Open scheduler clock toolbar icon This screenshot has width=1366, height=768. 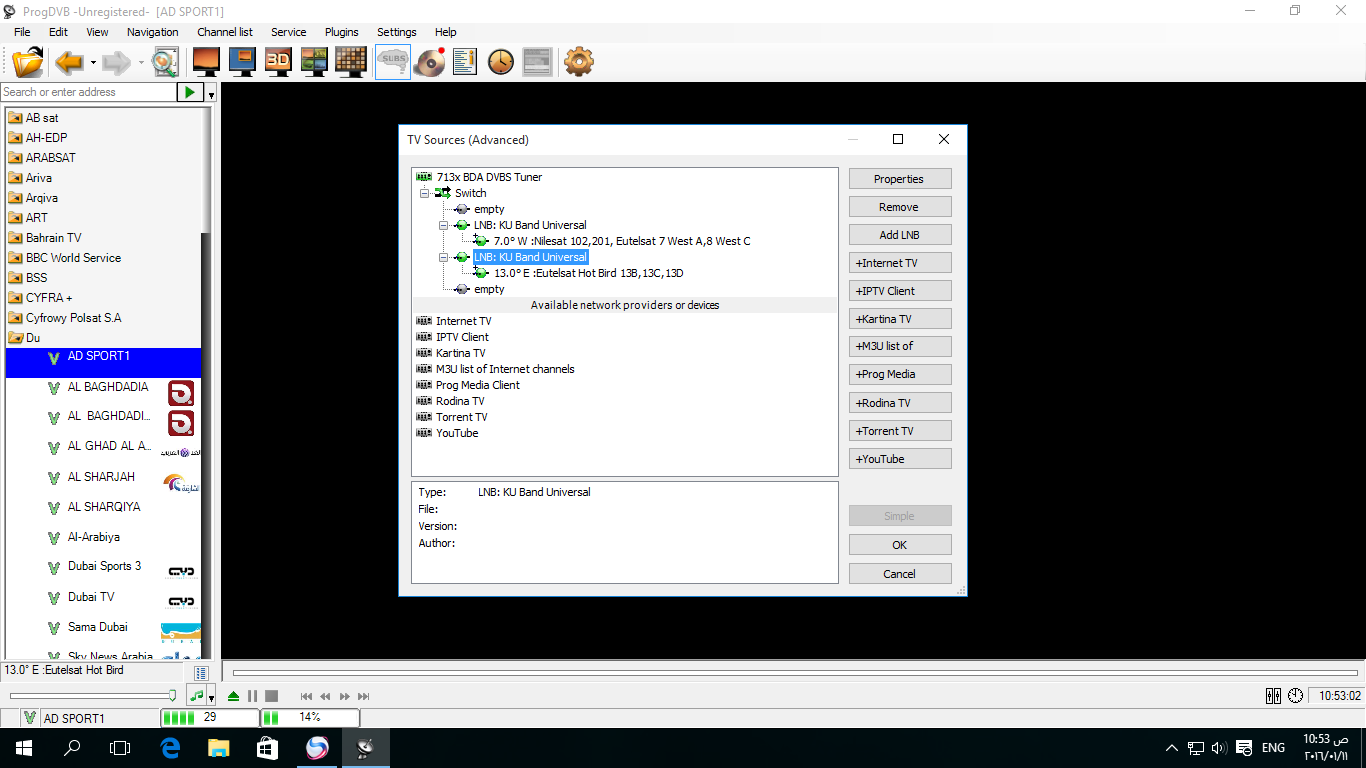[x=500, y=62]
